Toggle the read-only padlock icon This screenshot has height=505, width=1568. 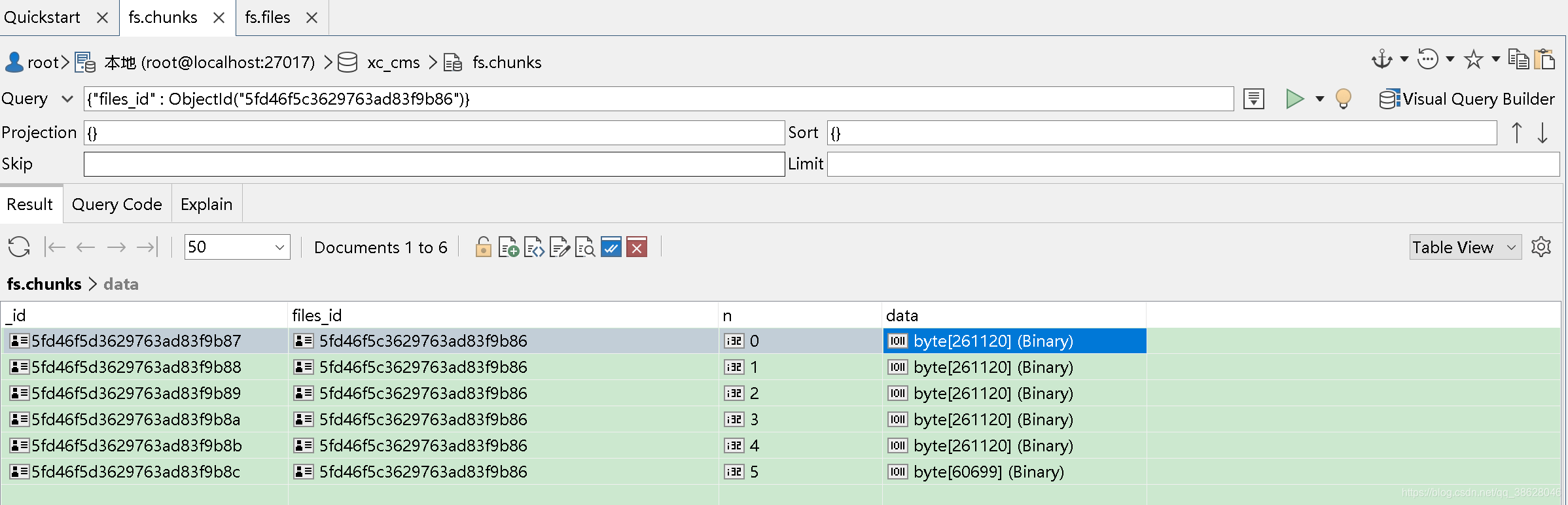484,247
